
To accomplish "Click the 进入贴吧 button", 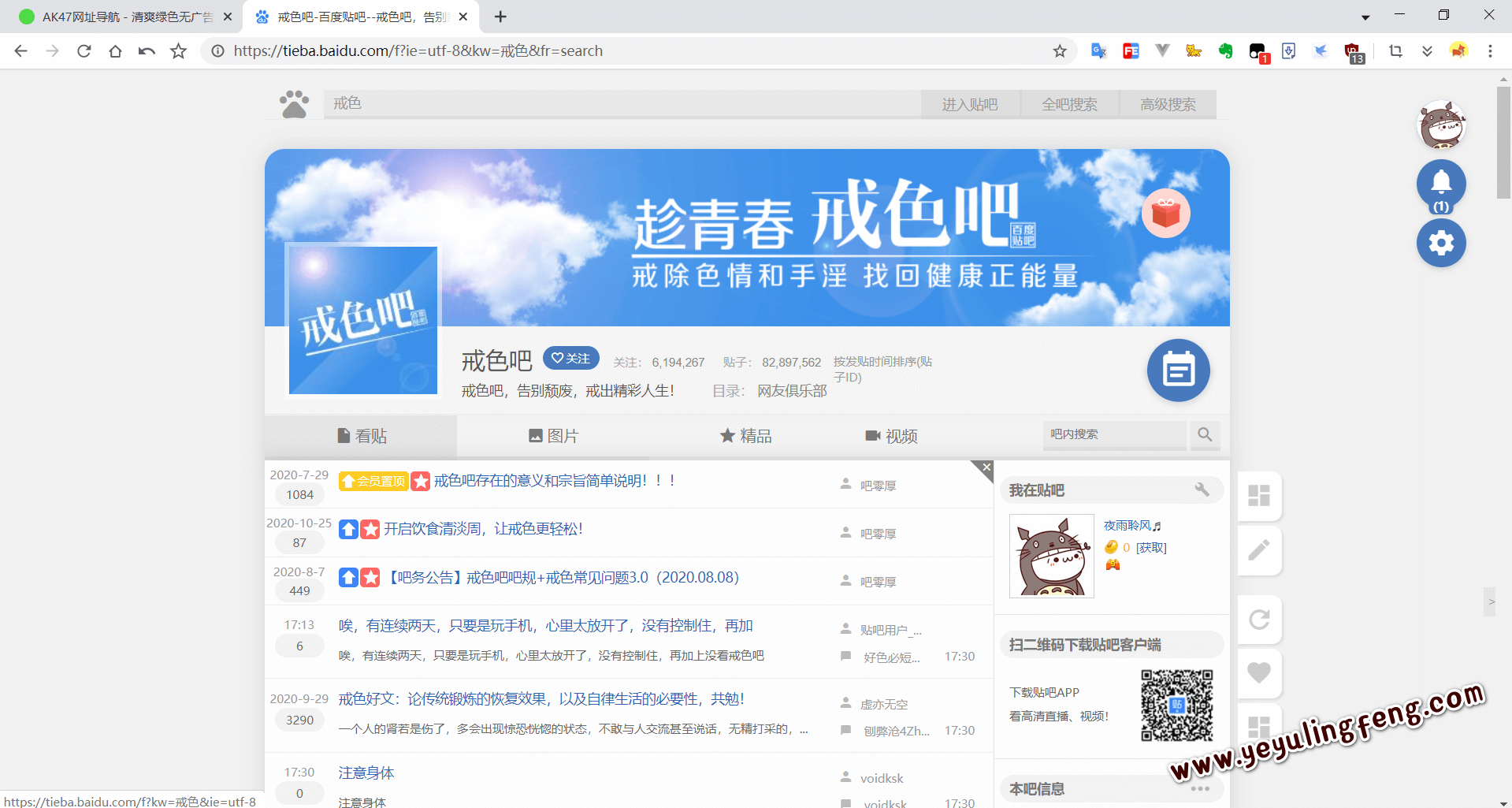I will coord(970,104).
